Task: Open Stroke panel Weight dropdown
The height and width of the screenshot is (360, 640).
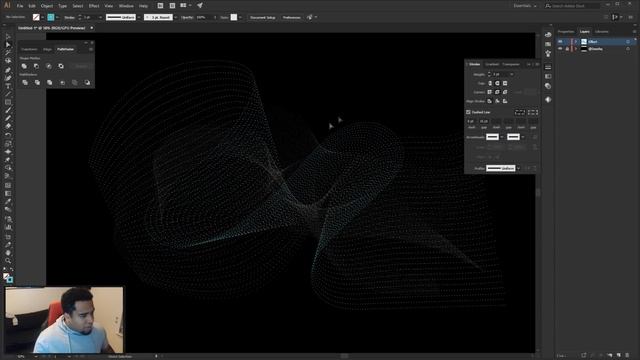Action: [512, 75]
